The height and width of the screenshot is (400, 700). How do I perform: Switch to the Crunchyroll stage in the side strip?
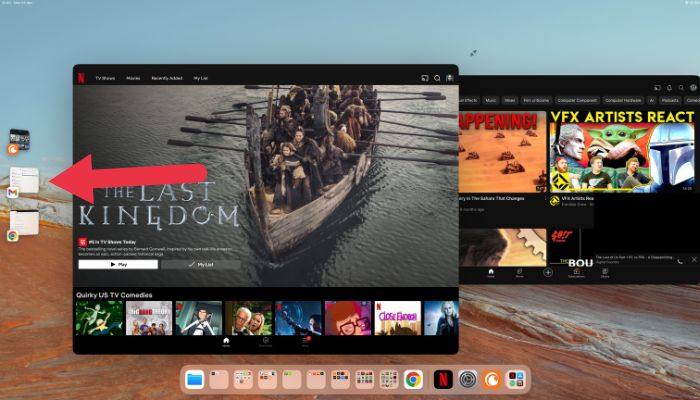click(19, 142)
